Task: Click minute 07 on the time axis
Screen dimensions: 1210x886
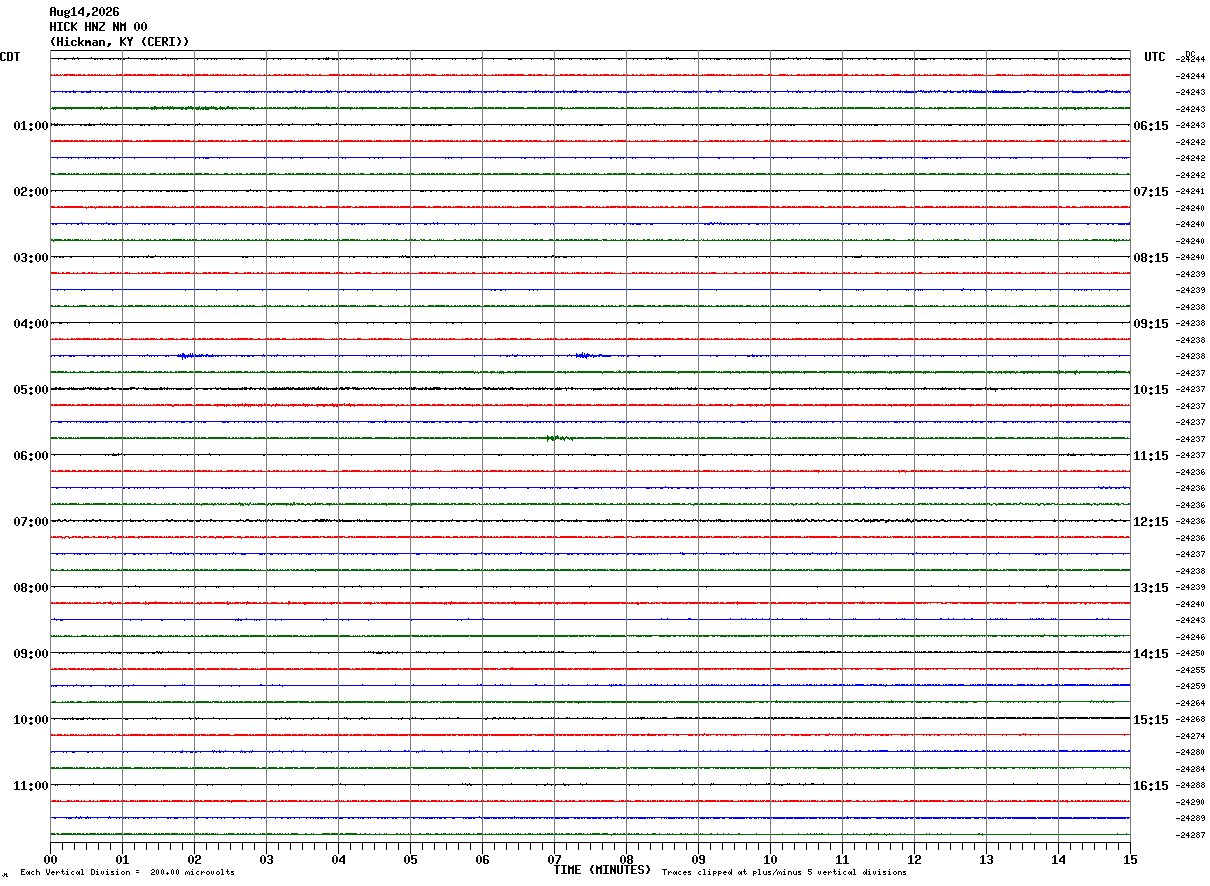Action: 554,859
